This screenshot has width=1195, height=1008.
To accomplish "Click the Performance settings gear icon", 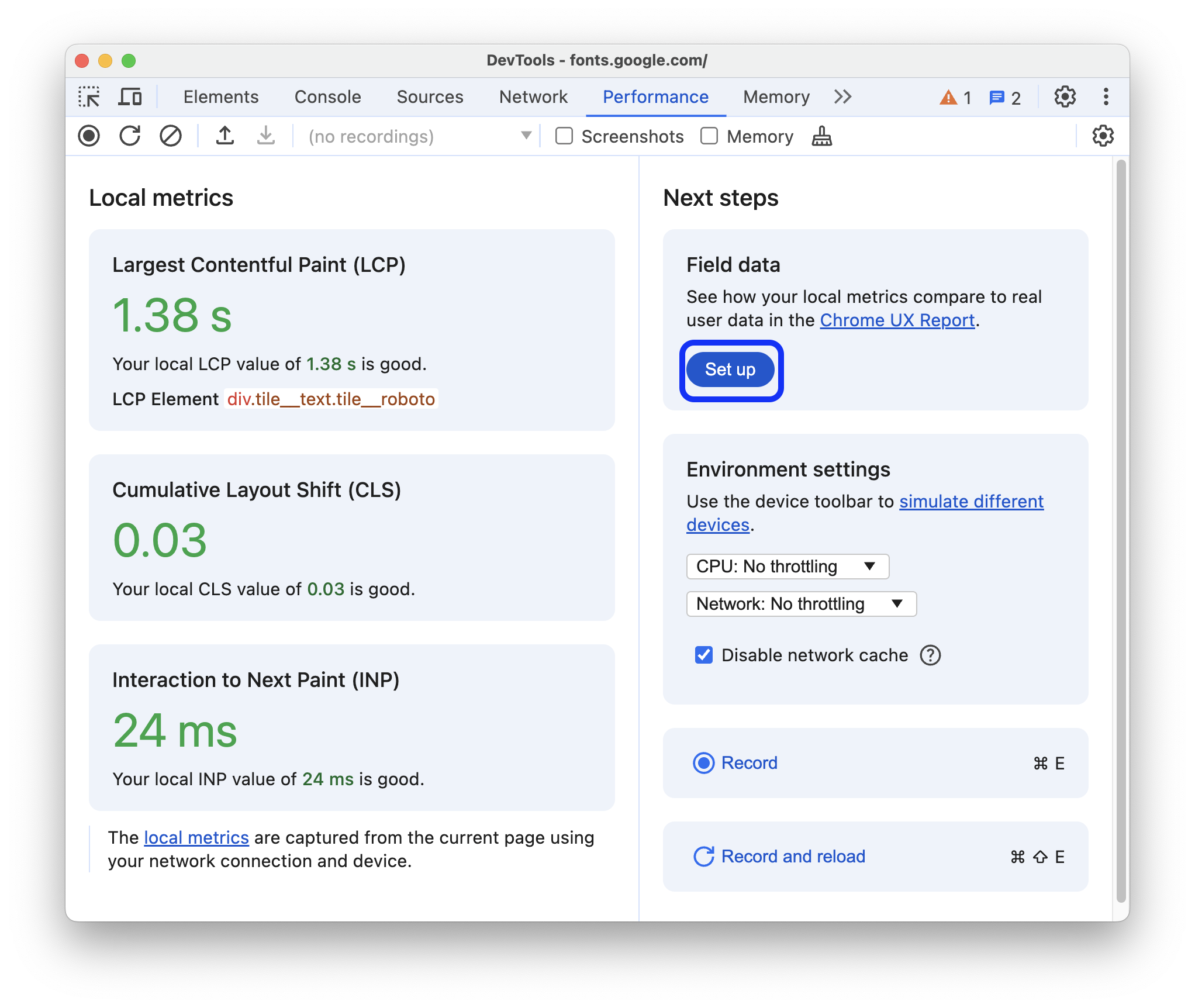I will coord(1100,137).
